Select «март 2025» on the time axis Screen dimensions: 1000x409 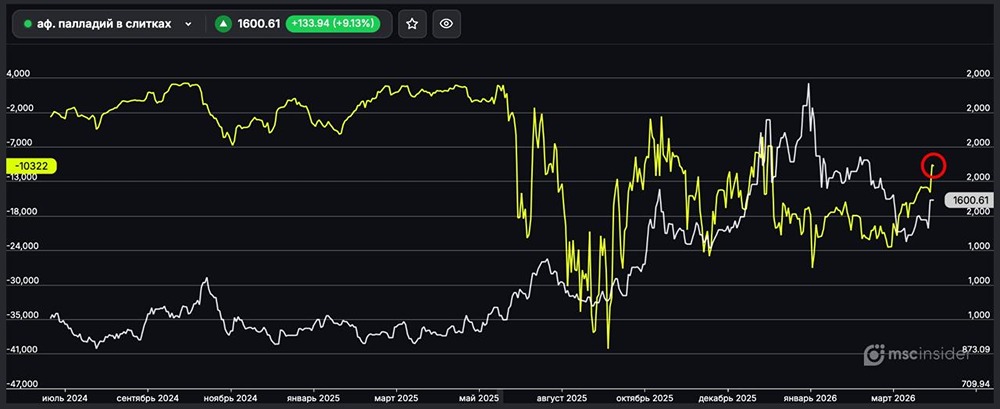tap(397, 398)
